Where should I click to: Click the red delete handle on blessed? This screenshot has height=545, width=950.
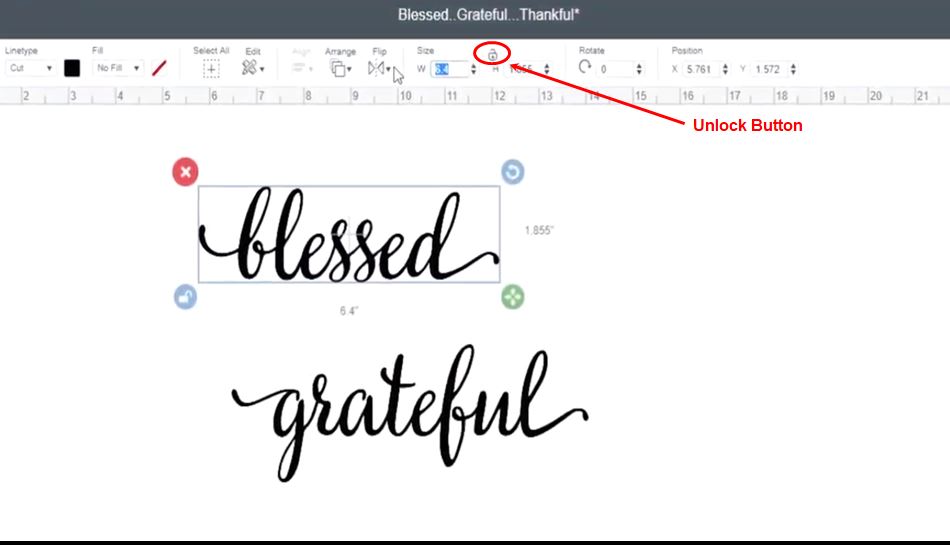pos(185,172)
